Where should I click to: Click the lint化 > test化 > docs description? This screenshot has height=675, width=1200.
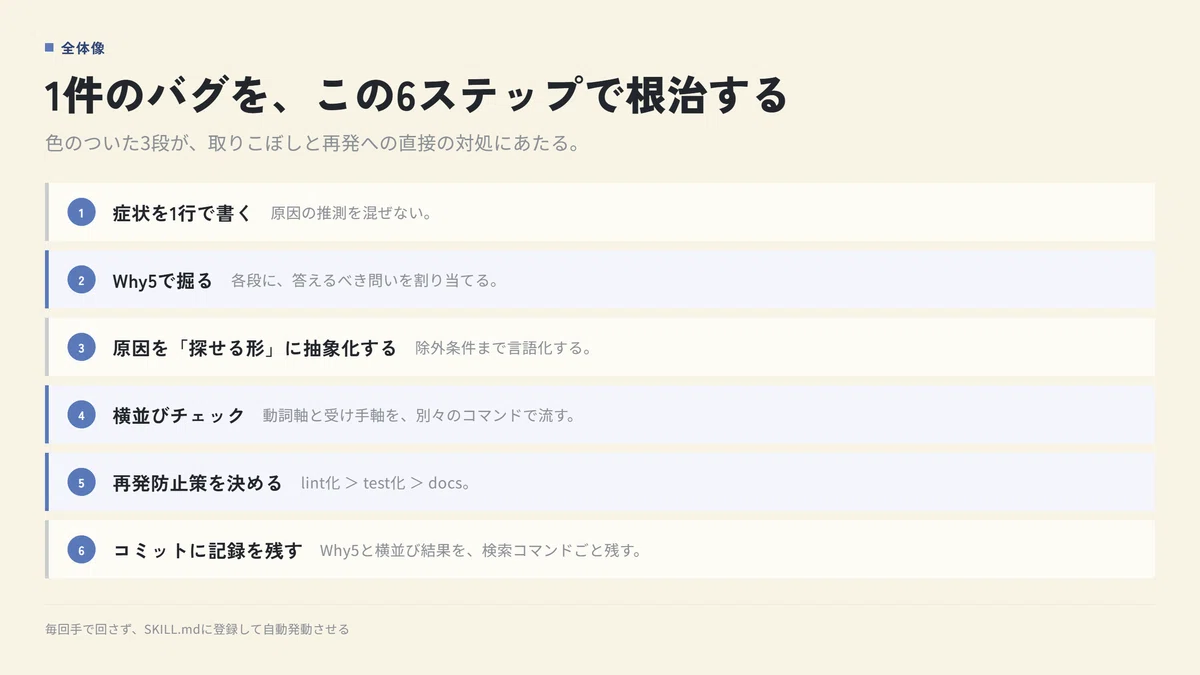(x=386, y=483)
